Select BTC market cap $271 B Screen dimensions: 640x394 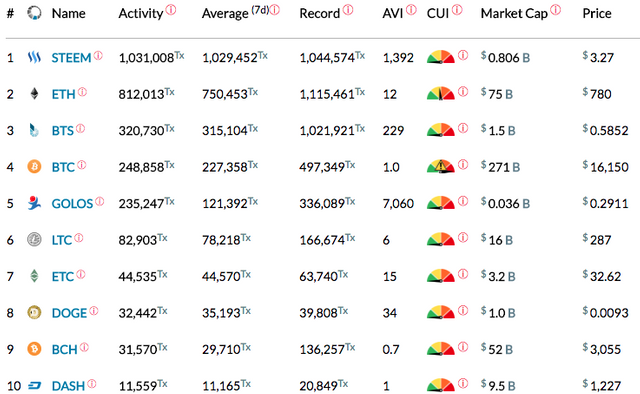pyautogui.click(x=500, y=167)
